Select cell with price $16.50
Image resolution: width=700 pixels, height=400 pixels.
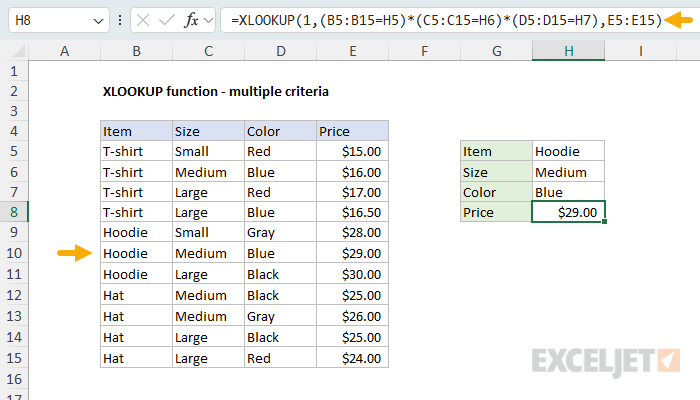(353, 212)
